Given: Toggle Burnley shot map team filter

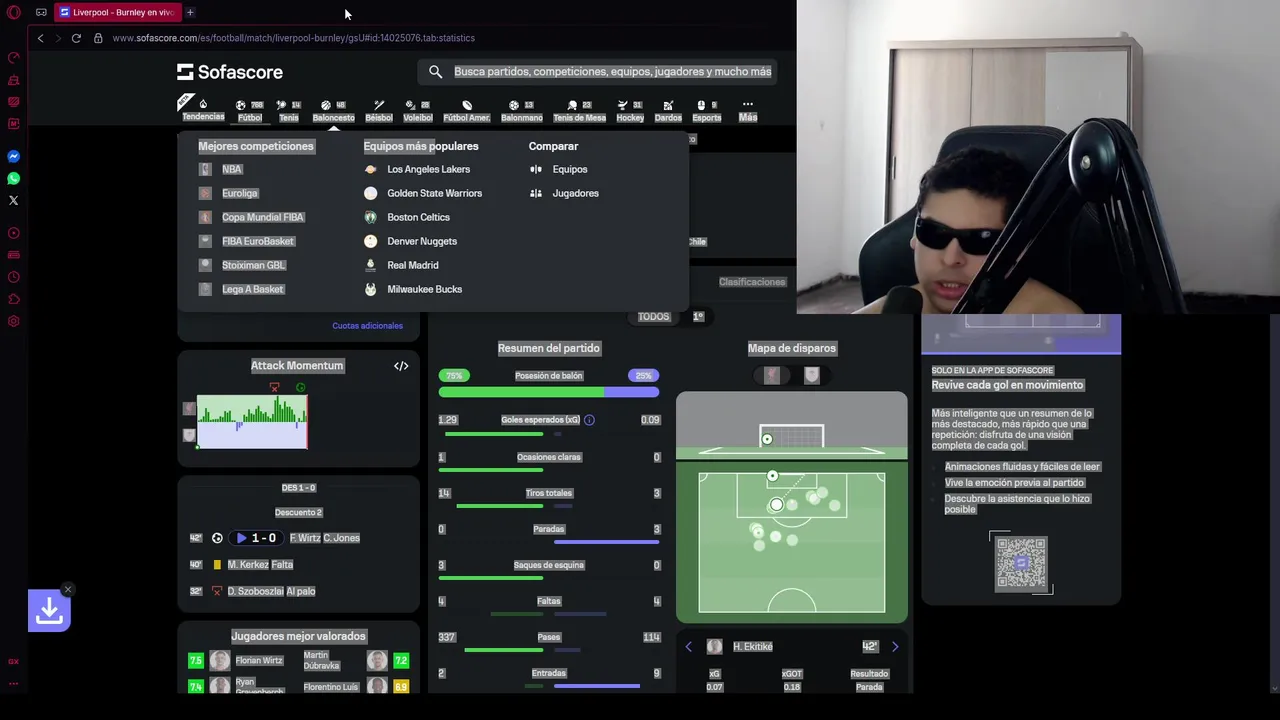Looking at the screenshot, I should click(x=811, y=375).
